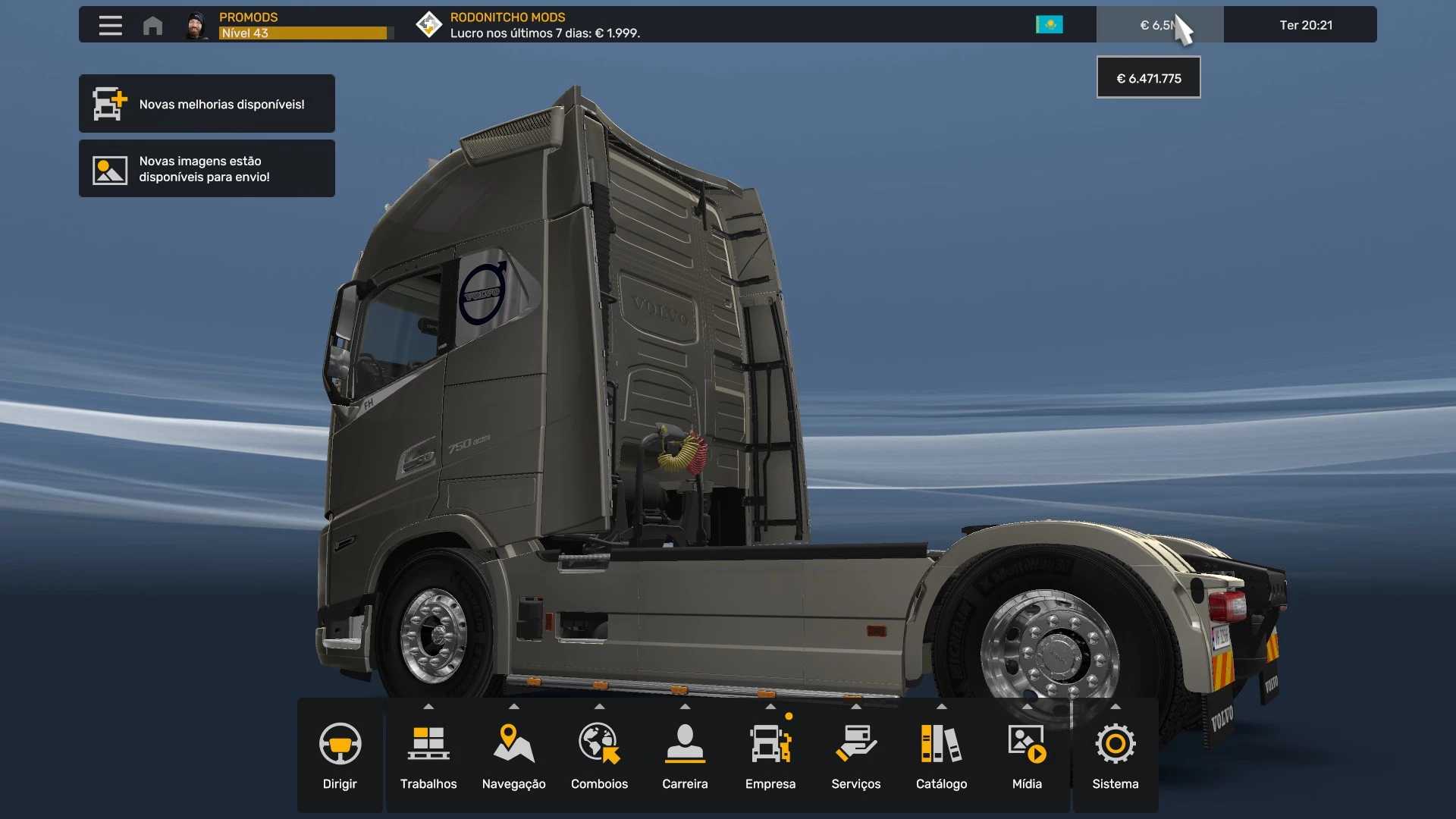Open the Trabalhos jobs icon
The height and width of the screenshot is (819, 1456).
(x=428, y=744)
